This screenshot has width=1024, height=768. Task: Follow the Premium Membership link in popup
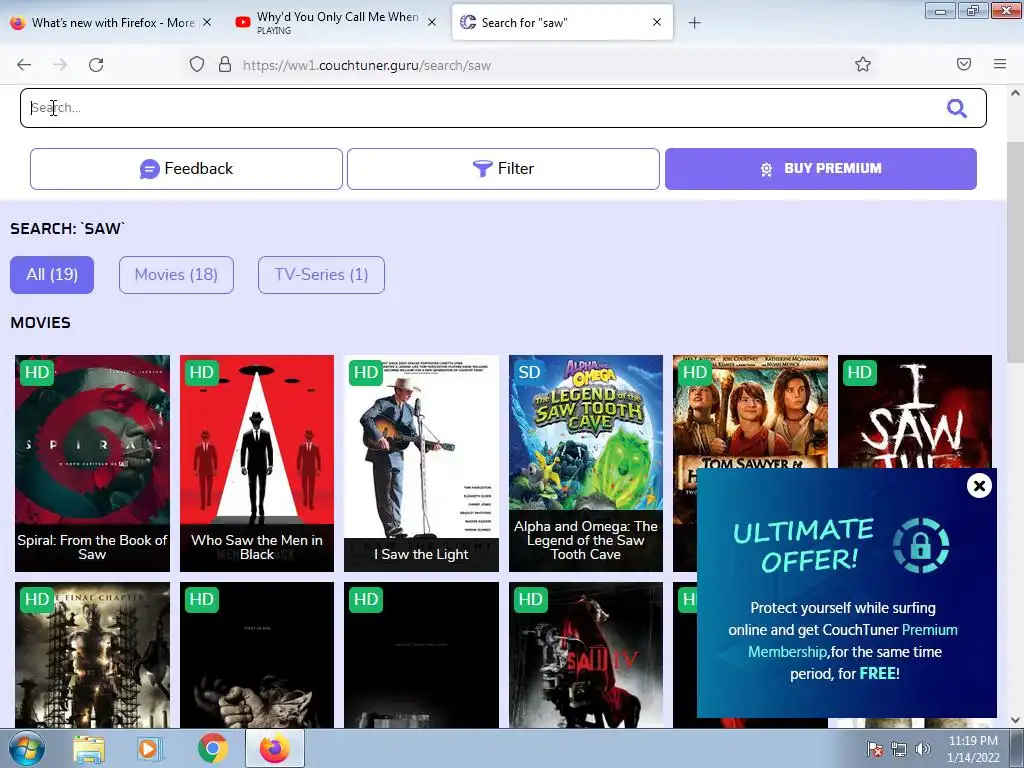pos(853,641)
